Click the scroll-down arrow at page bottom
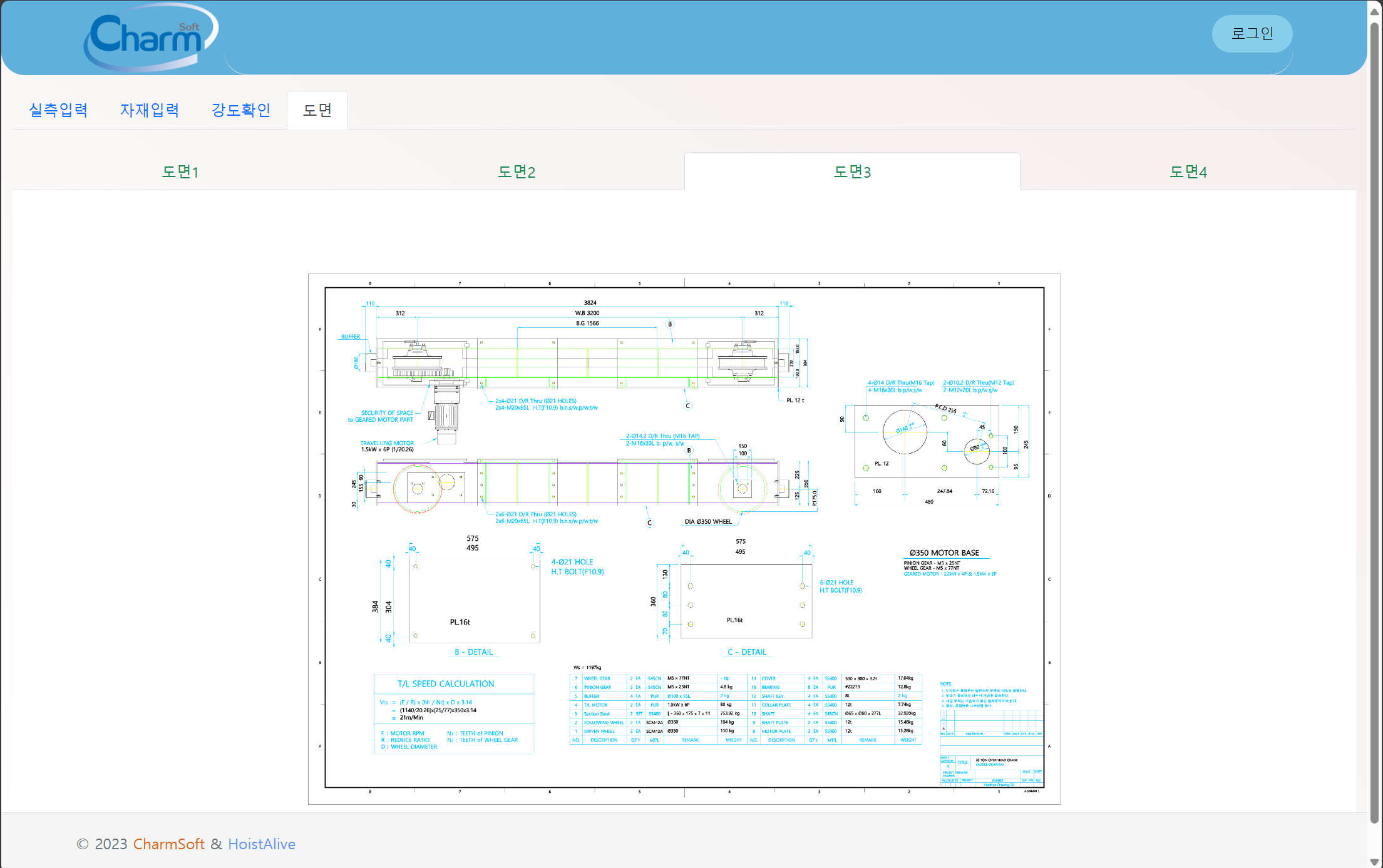This screenshot has width=1383, height=868. tap(1375, 862)
